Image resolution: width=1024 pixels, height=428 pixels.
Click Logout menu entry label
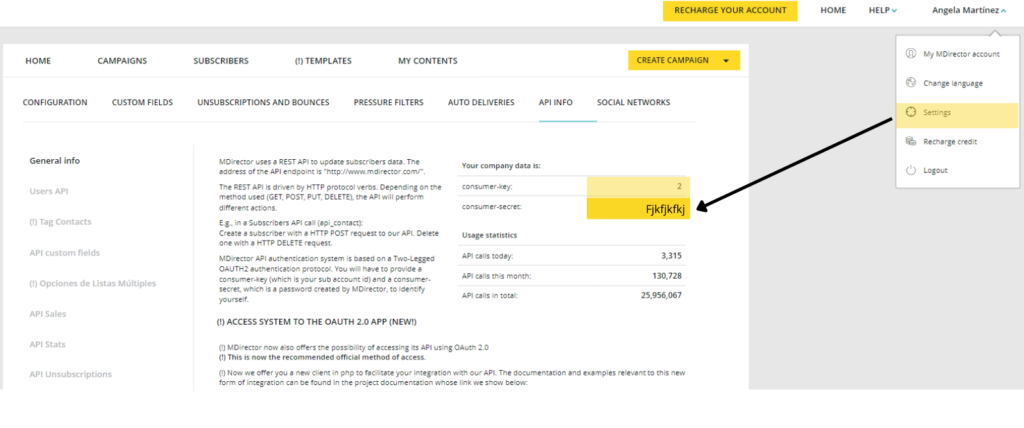tap(935, 170)
